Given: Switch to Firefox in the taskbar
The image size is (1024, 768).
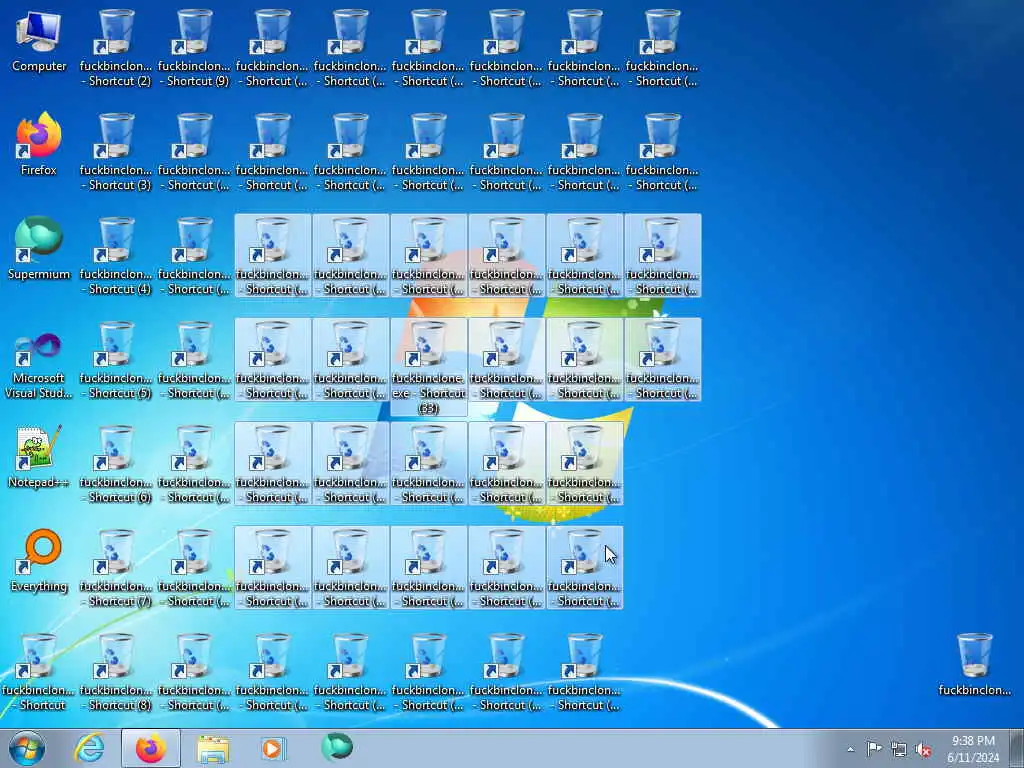Looking at the screenshot, I should 151,748.
